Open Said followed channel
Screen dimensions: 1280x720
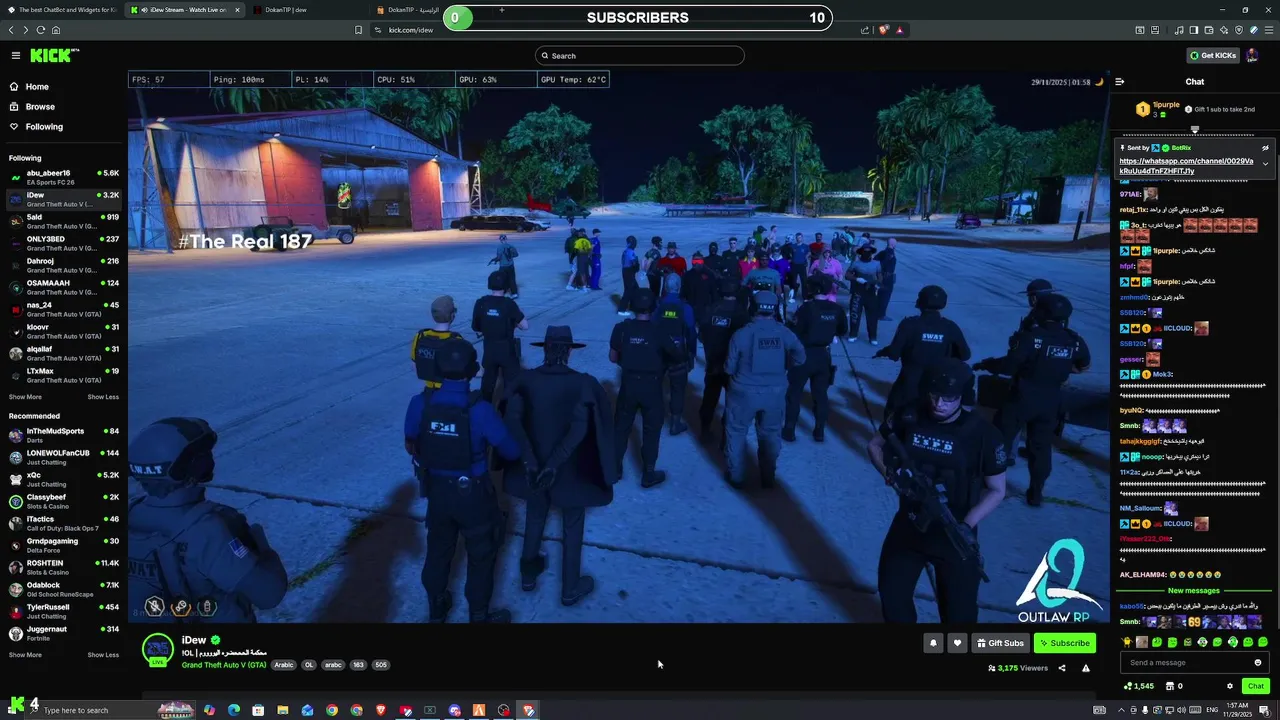tap(63, 221)
